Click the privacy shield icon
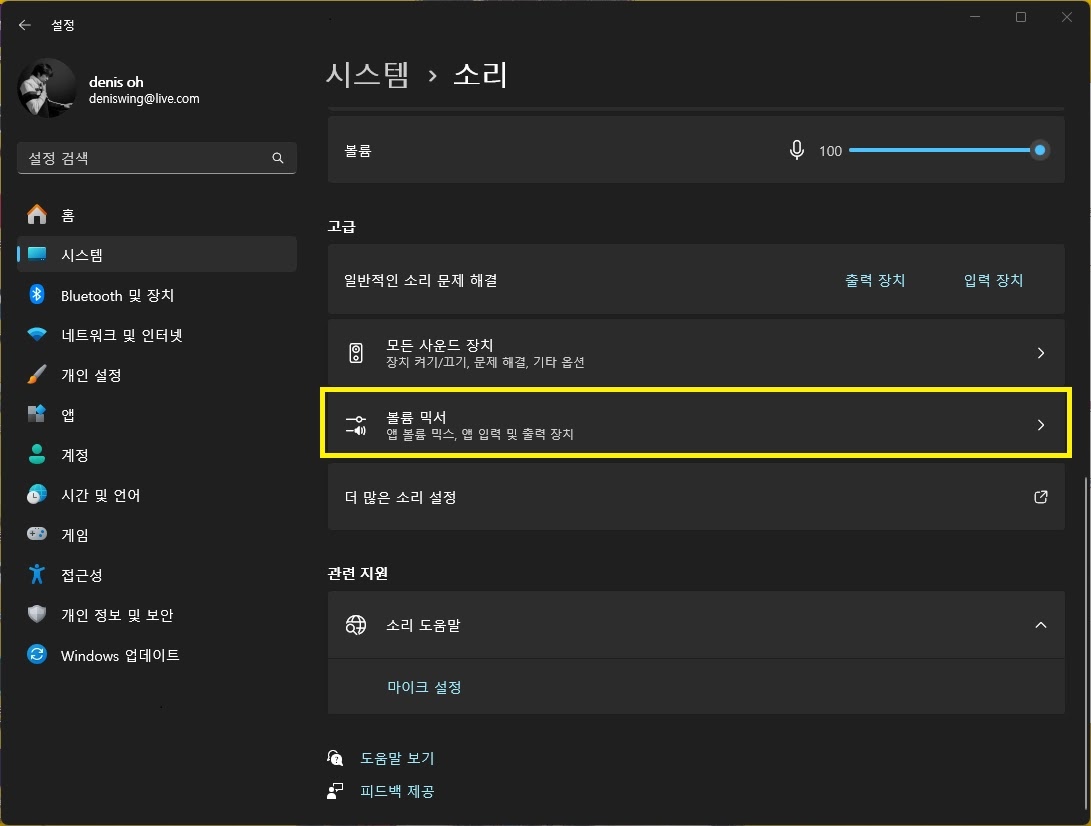Viewport: 1091px width, 826px height. coord(37,614)
